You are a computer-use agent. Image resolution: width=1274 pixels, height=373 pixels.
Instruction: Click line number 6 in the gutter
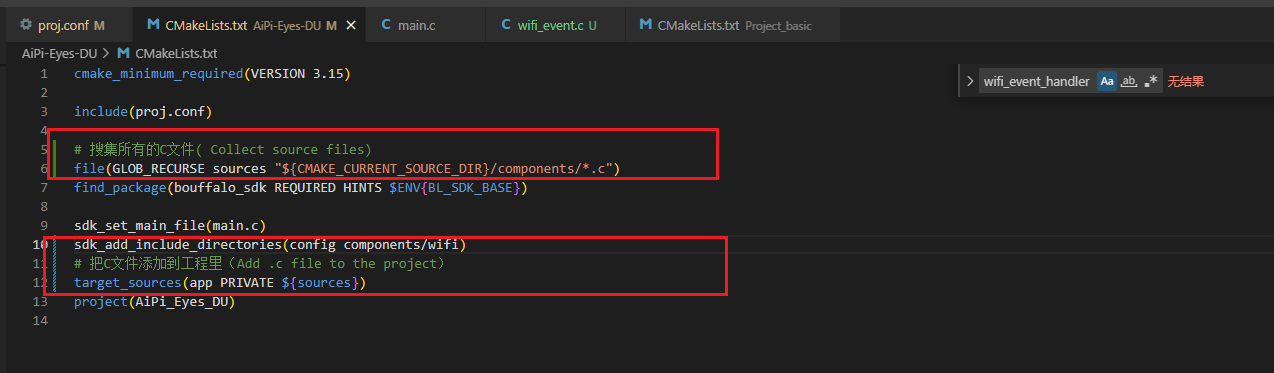(x=43, y=168)
